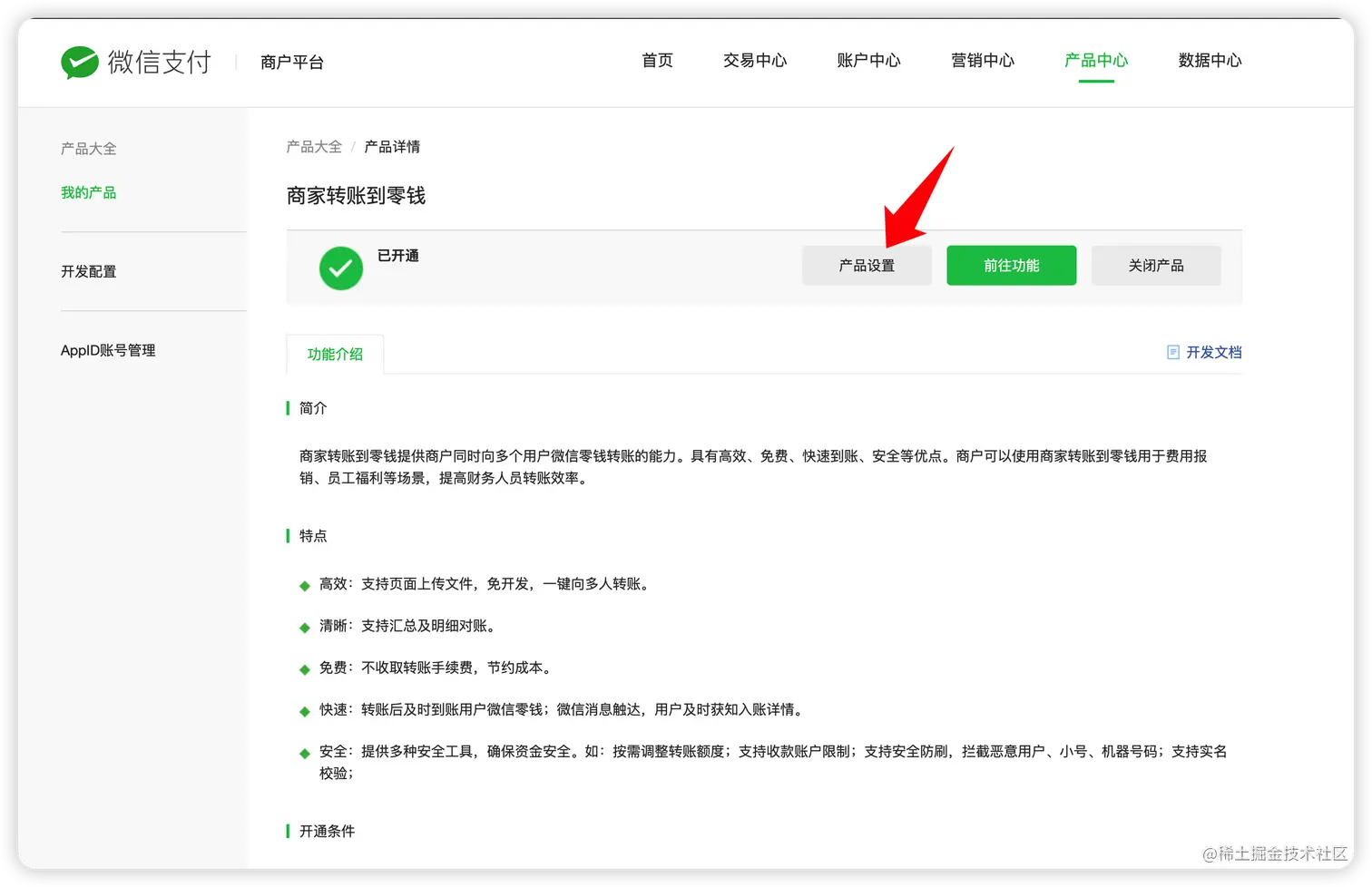This screenshot has height=887, width=1372.
Task: Select 营销中心 navigation item
Action: pyautogui.click(x=983, y=61)
